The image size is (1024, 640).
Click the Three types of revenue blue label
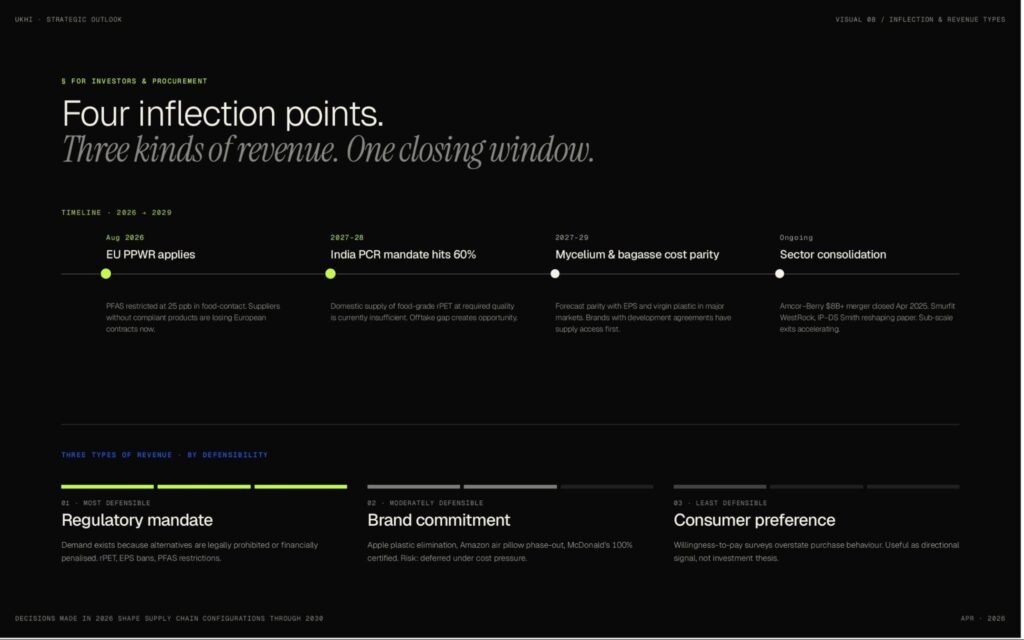click(165, 455)
